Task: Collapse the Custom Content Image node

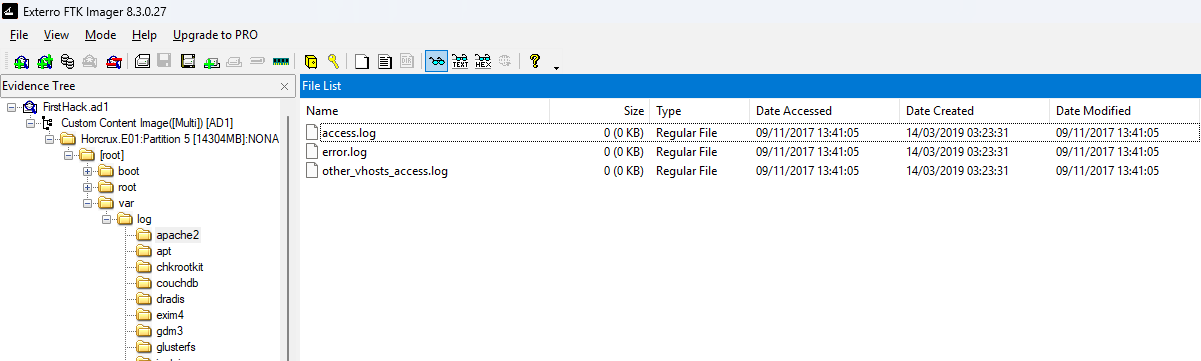Action: pos(30,123)
